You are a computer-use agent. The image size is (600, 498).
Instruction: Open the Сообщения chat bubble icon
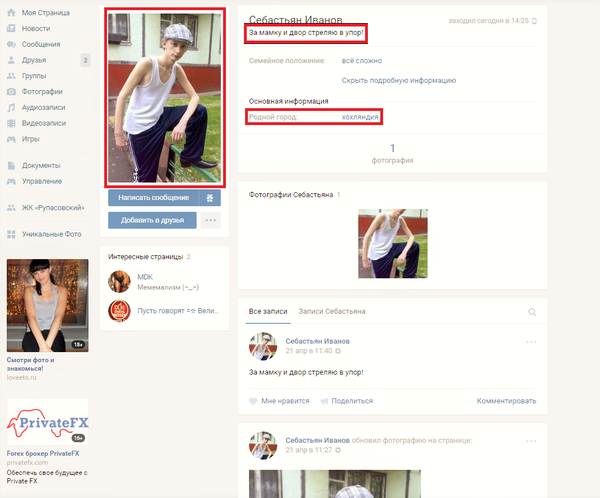pos(11,44)
